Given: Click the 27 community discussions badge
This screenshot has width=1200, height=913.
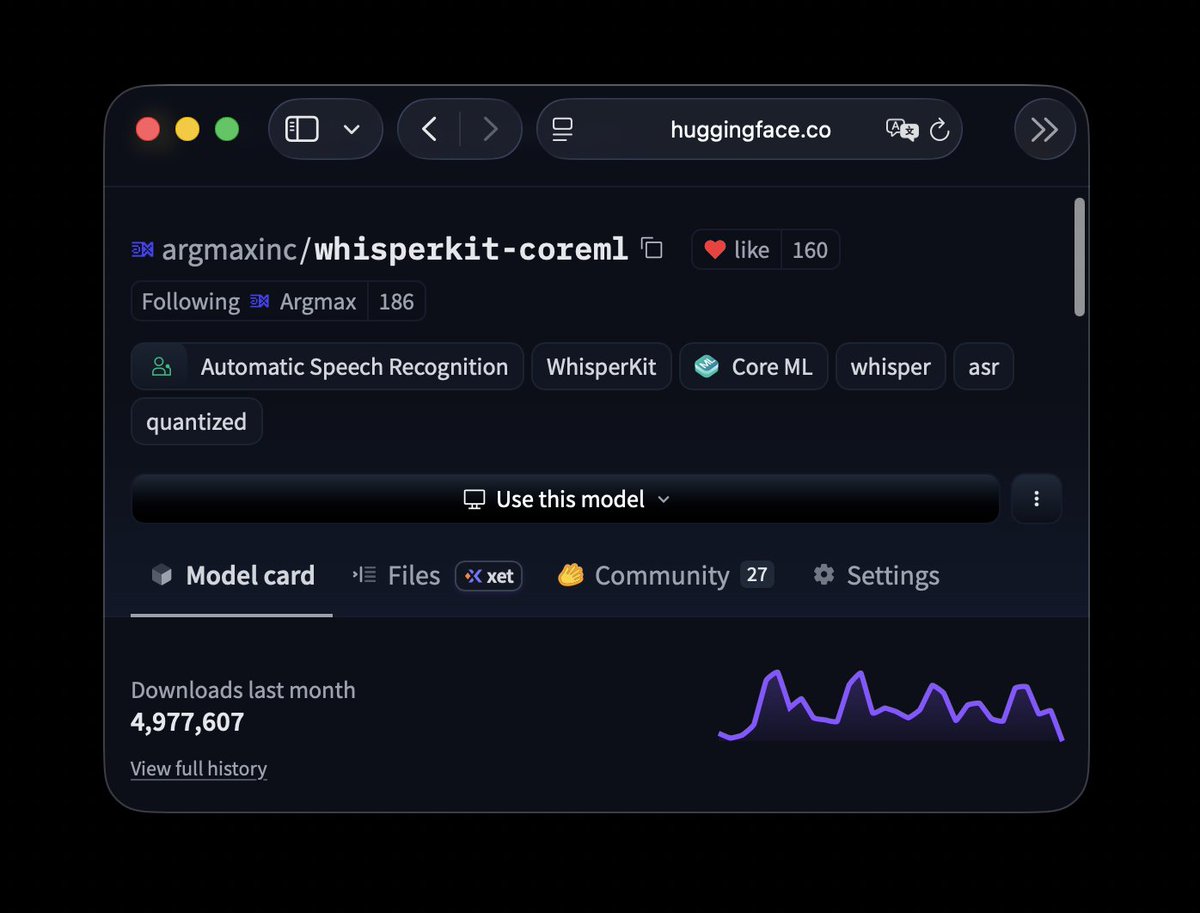Looking at the screenshot, I should click(757, 574).
